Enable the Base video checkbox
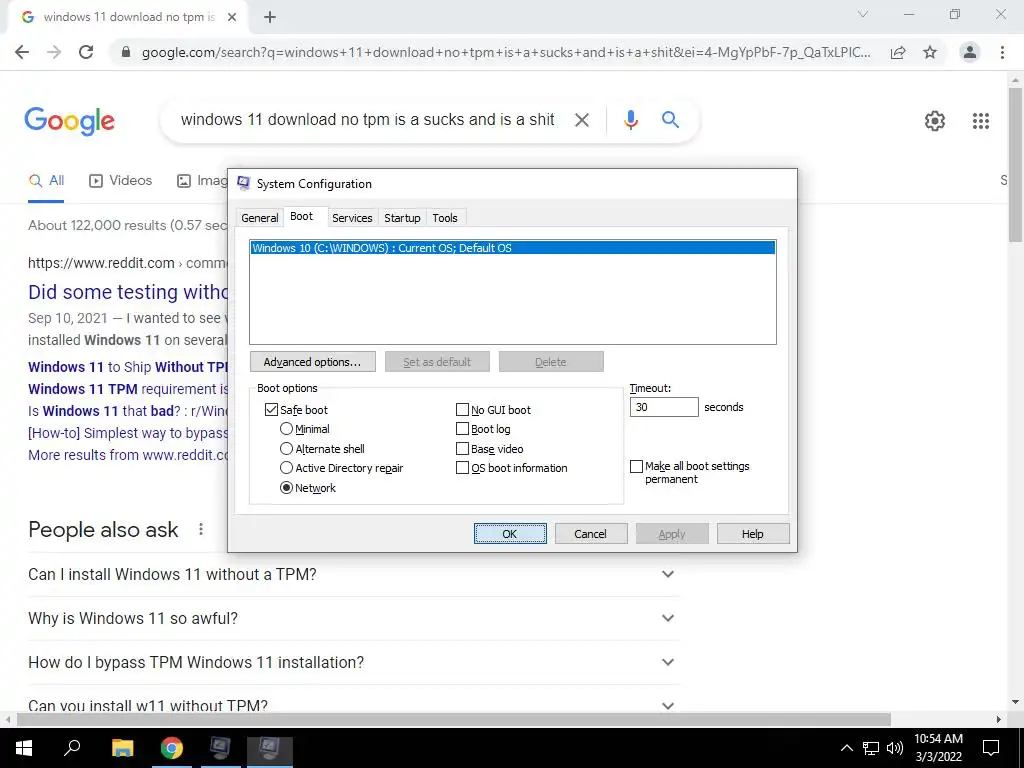1024x768 pixels. [462, 449]
